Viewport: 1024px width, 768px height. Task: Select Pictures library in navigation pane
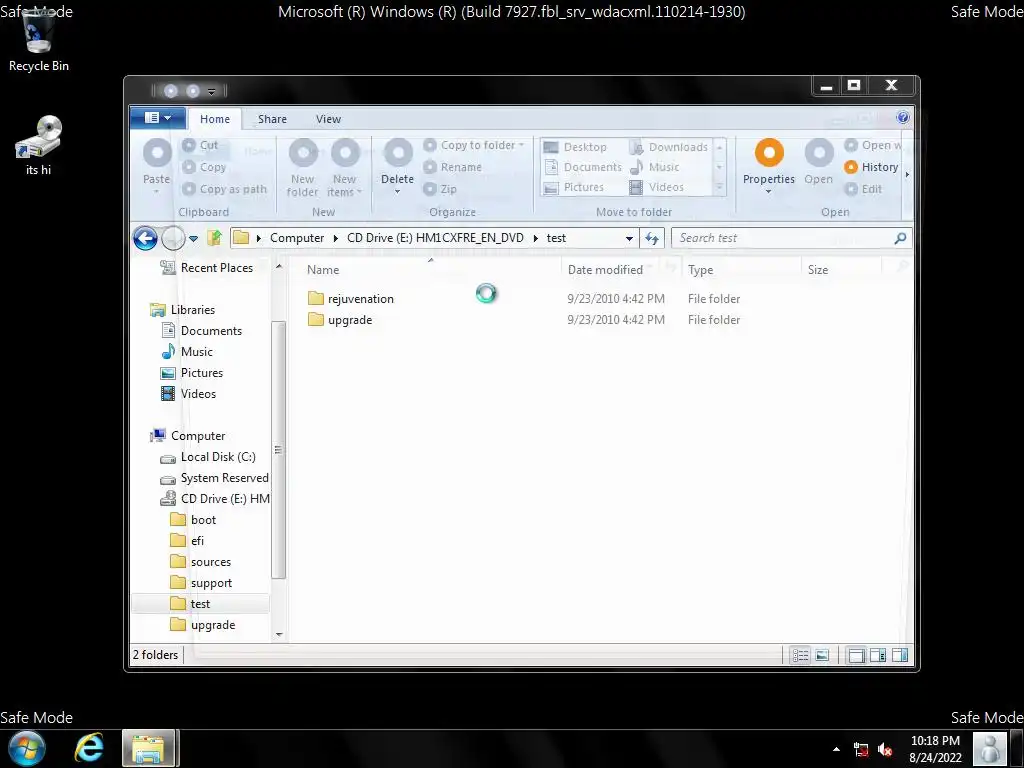(191, 373)
